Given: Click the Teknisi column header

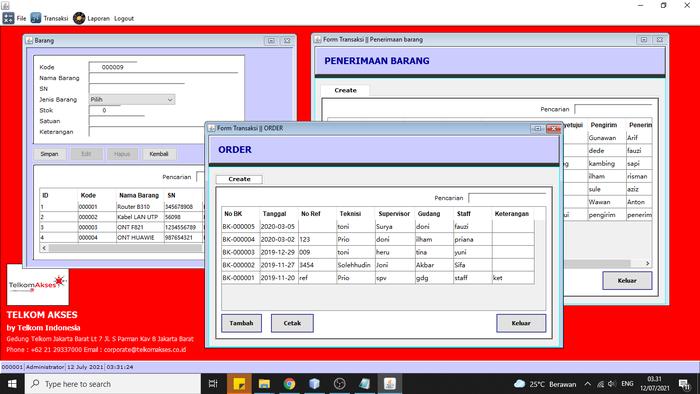Looking at the screenshot, I should [x=350, y=214].
